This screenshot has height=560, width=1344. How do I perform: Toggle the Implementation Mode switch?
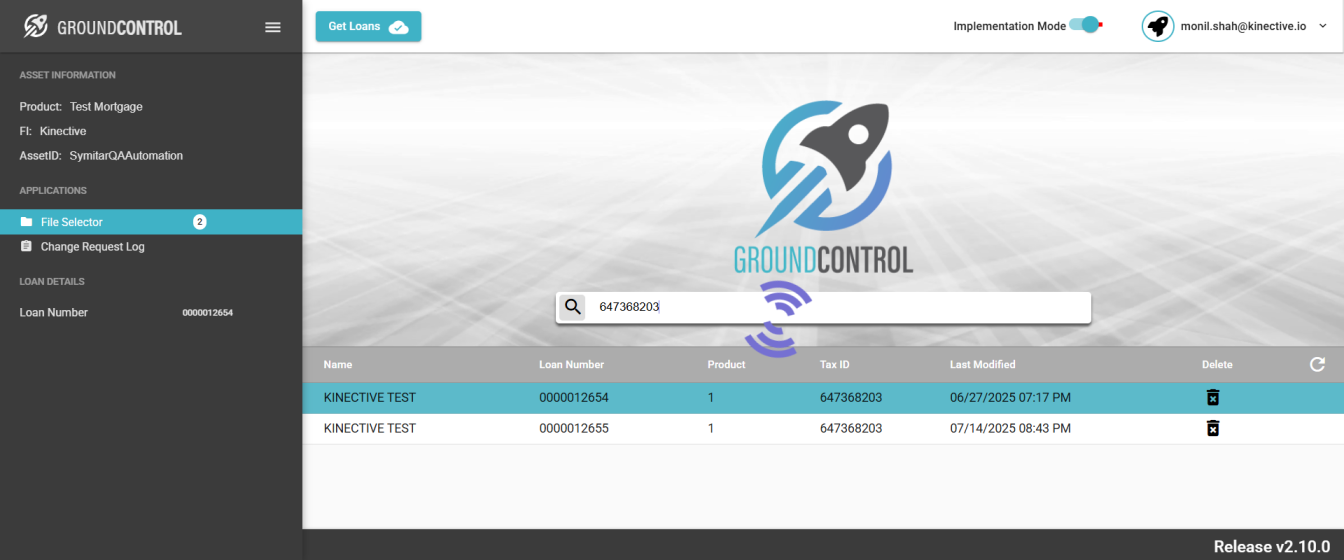tap(1084, 26)
